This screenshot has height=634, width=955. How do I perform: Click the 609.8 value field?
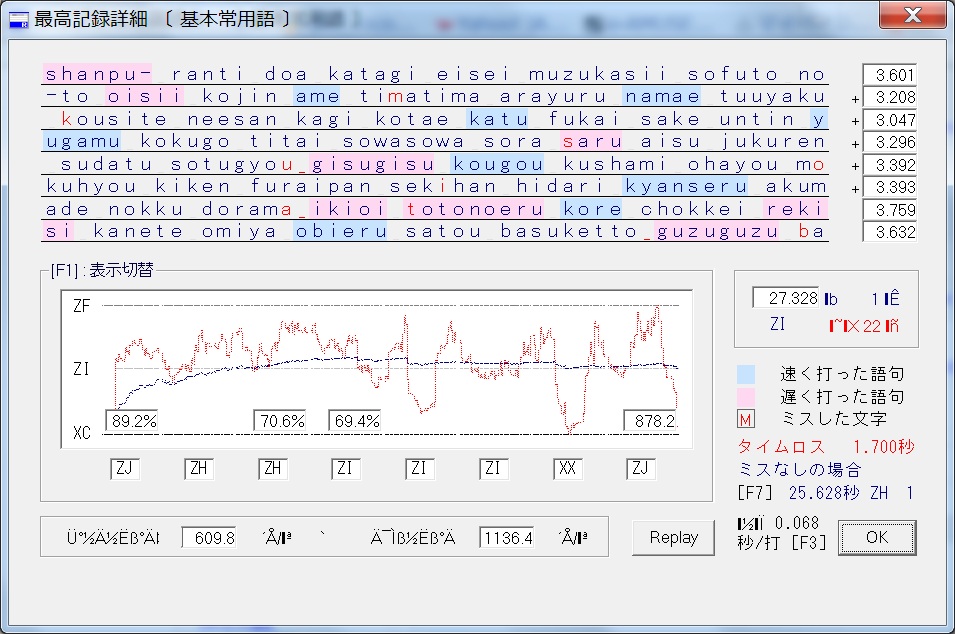coord(209,538)
